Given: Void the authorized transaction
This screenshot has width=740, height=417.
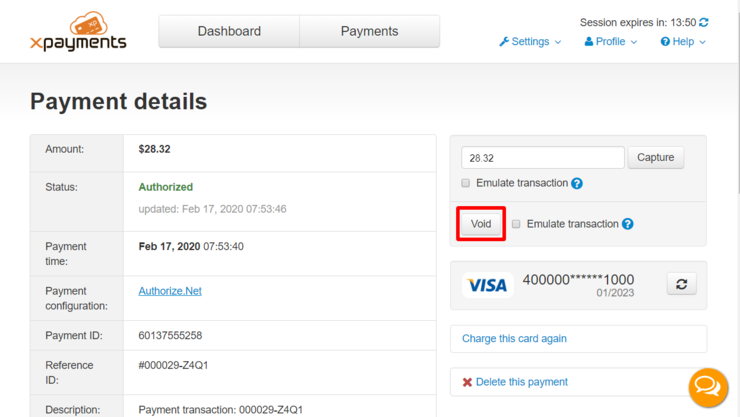Looking at the screenshot, I should 481,224.
